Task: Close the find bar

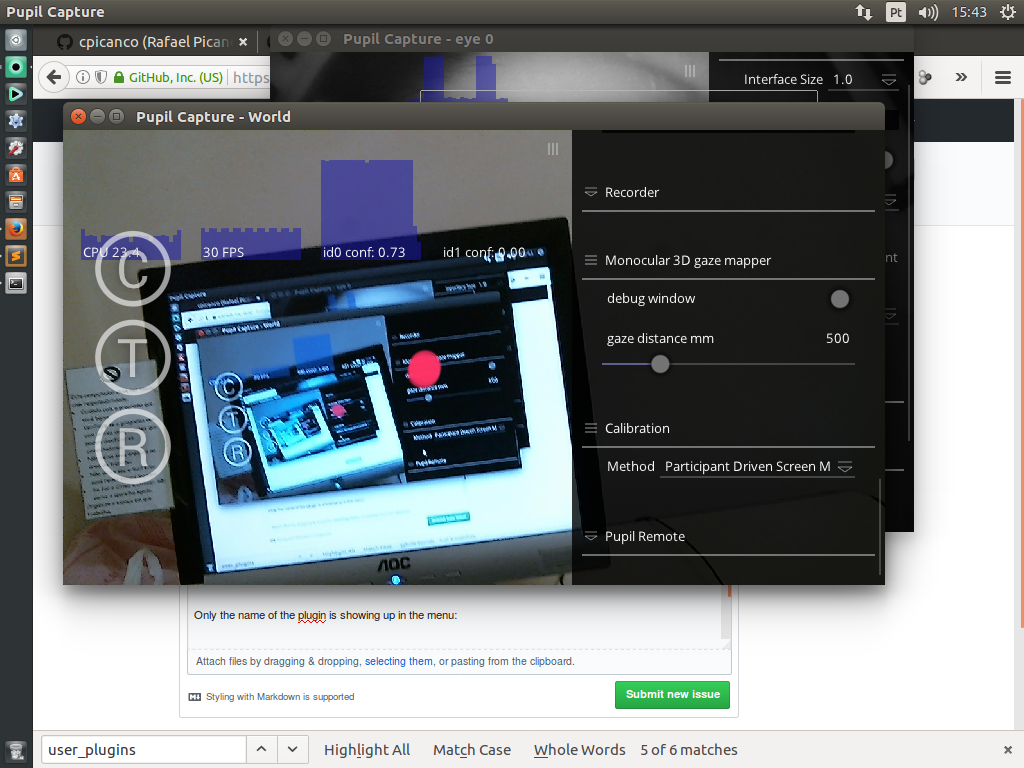Action: click(1008, 750)
